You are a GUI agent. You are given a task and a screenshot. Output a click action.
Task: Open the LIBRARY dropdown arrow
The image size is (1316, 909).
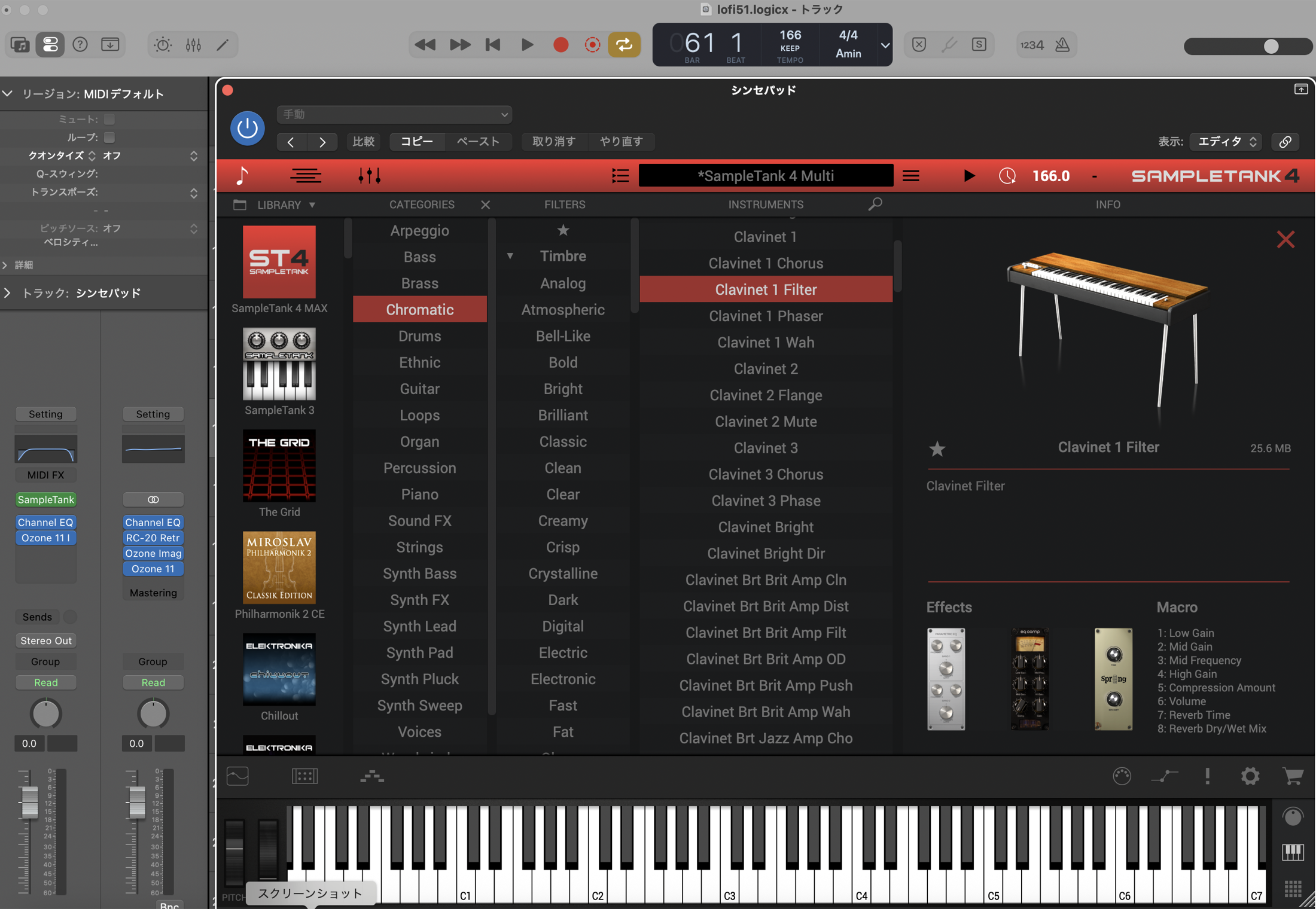[312, 205]
